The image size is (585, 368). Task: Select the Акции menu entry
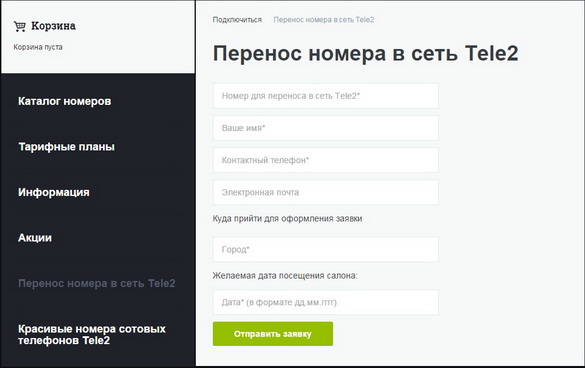click(35, 238)
